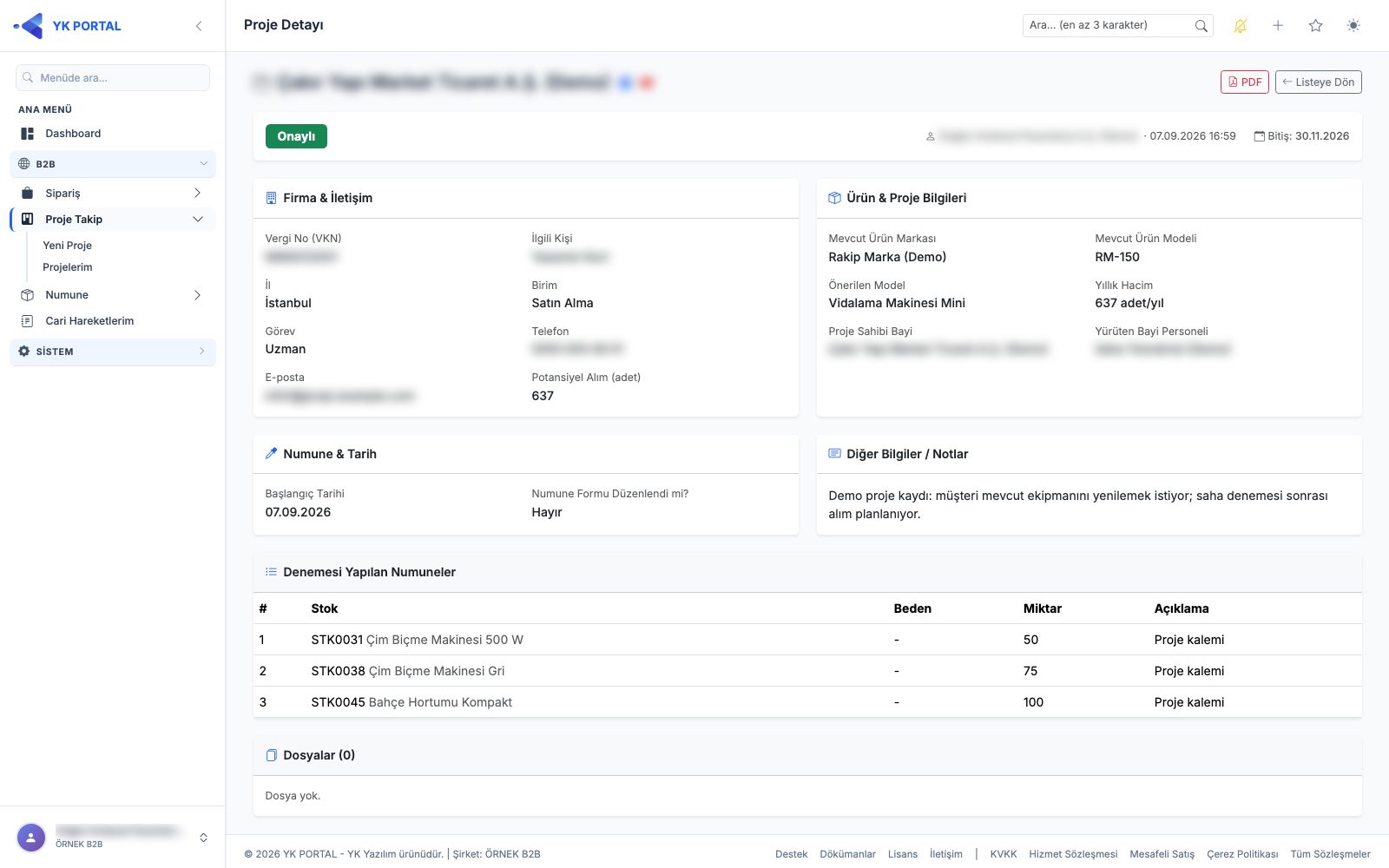
Task: Open Hizmet Sözleşmesi footer link
Action: click(1073, 854)
